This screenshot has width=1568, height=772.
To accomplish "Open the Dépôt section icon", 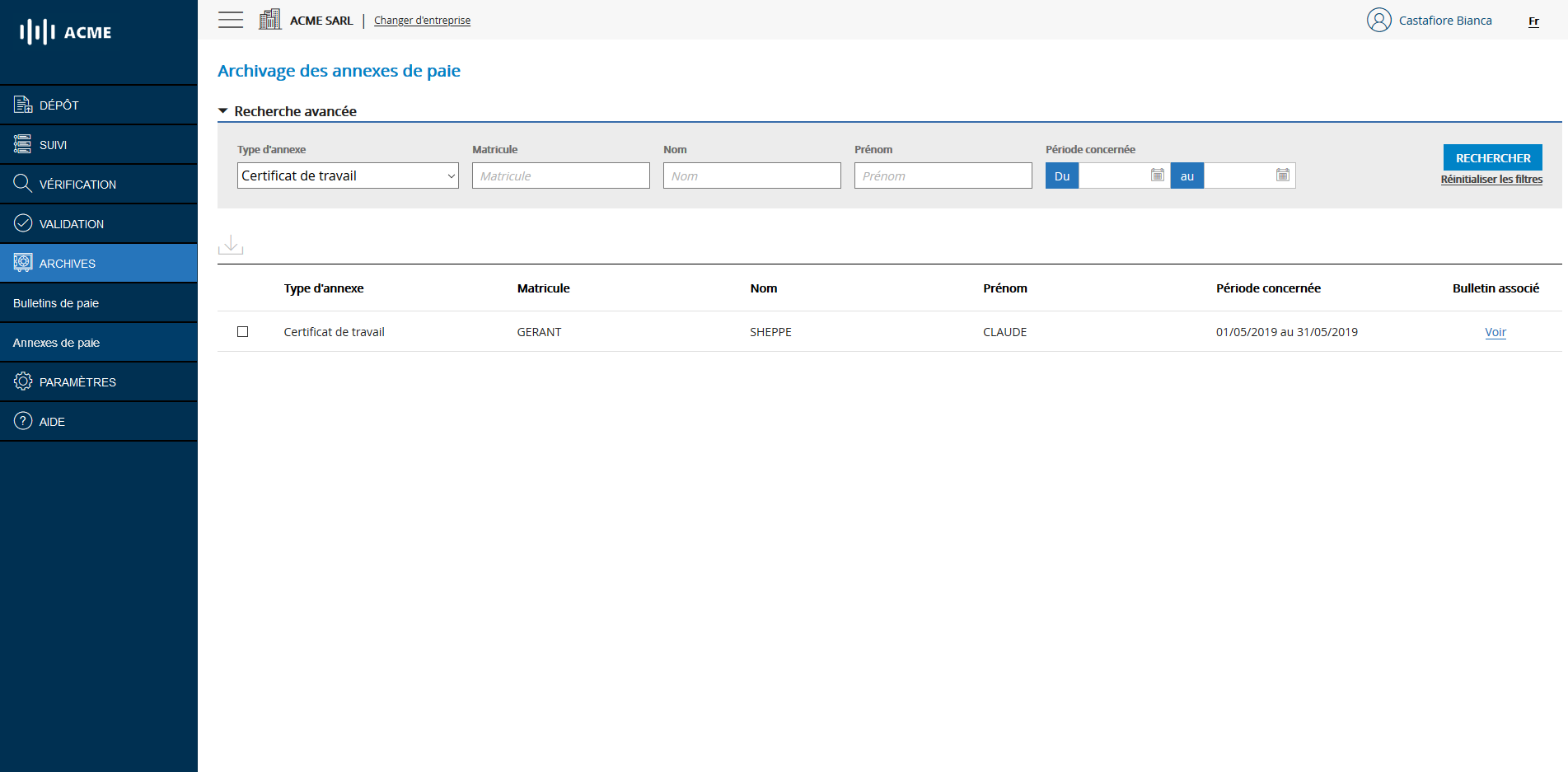I will click(21, 105).
